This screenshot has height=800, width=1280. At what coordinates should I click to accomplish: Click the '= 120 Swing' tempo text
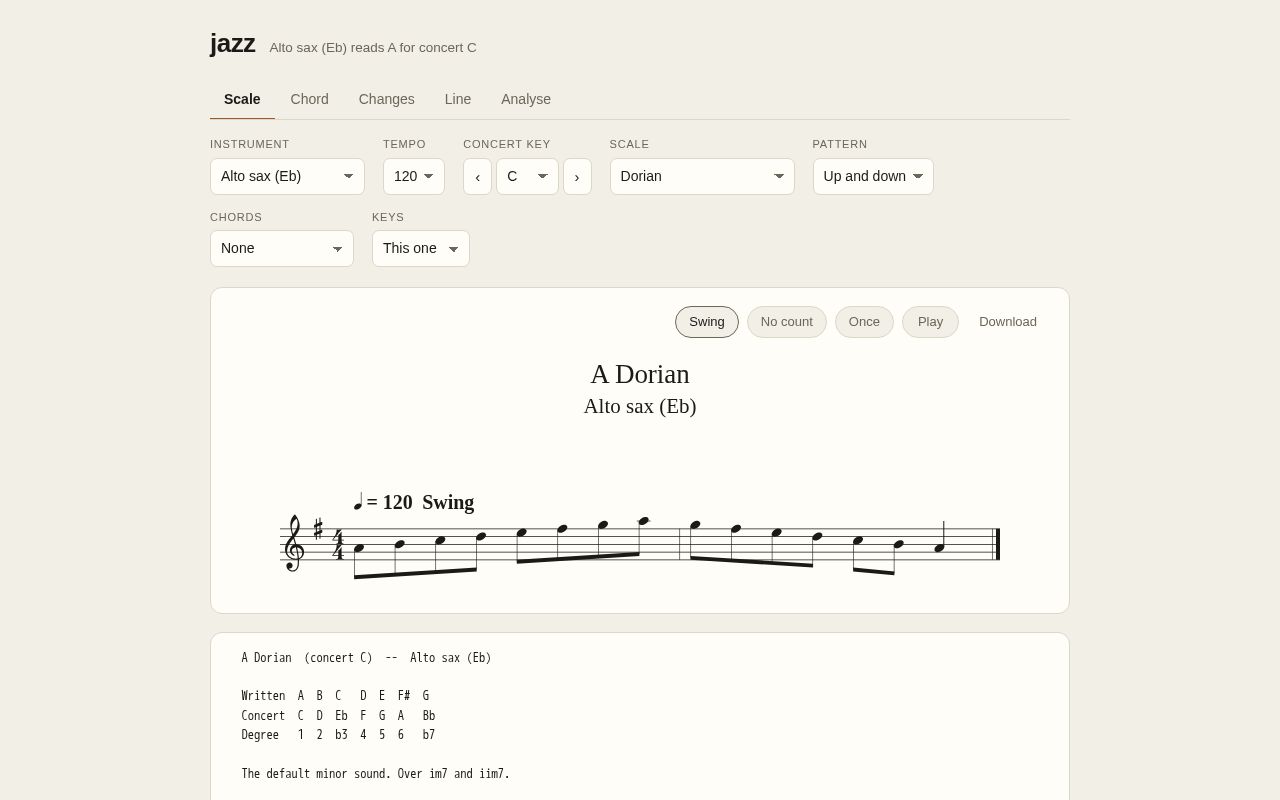pos(420,502)
